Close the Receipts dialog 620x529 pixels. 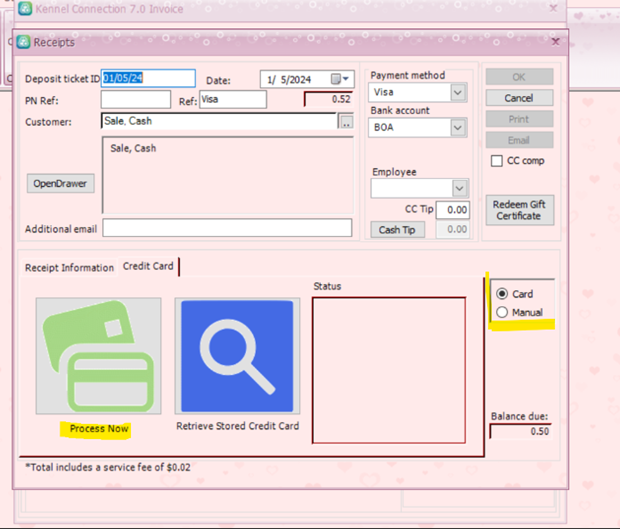point(555,42)
